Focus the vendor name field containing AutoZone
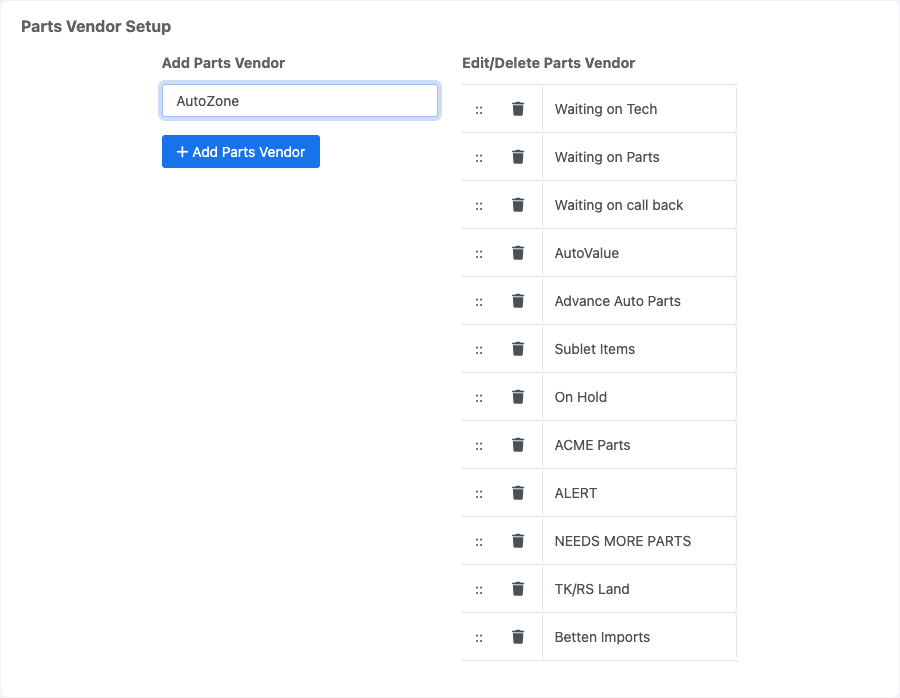 (x=300, y=101)
